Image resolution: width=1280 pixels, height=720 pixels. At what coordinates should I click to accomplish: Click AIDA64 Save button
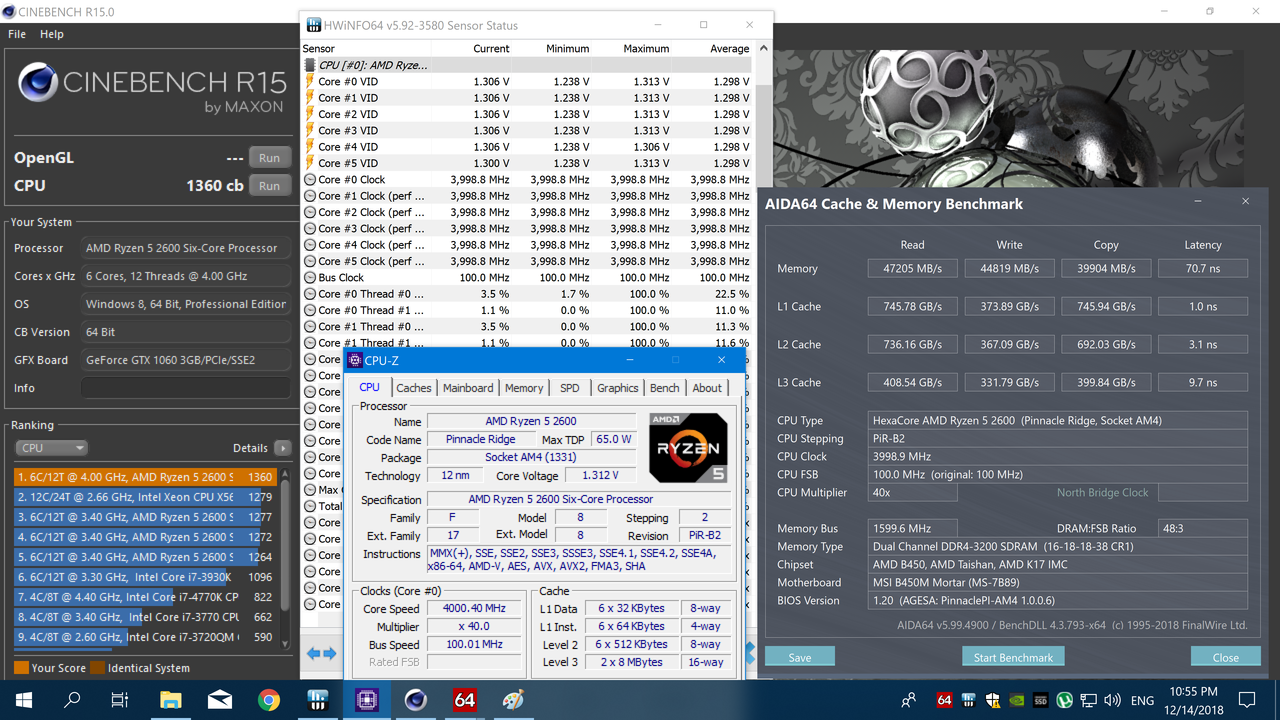click(x=800, y=657)
